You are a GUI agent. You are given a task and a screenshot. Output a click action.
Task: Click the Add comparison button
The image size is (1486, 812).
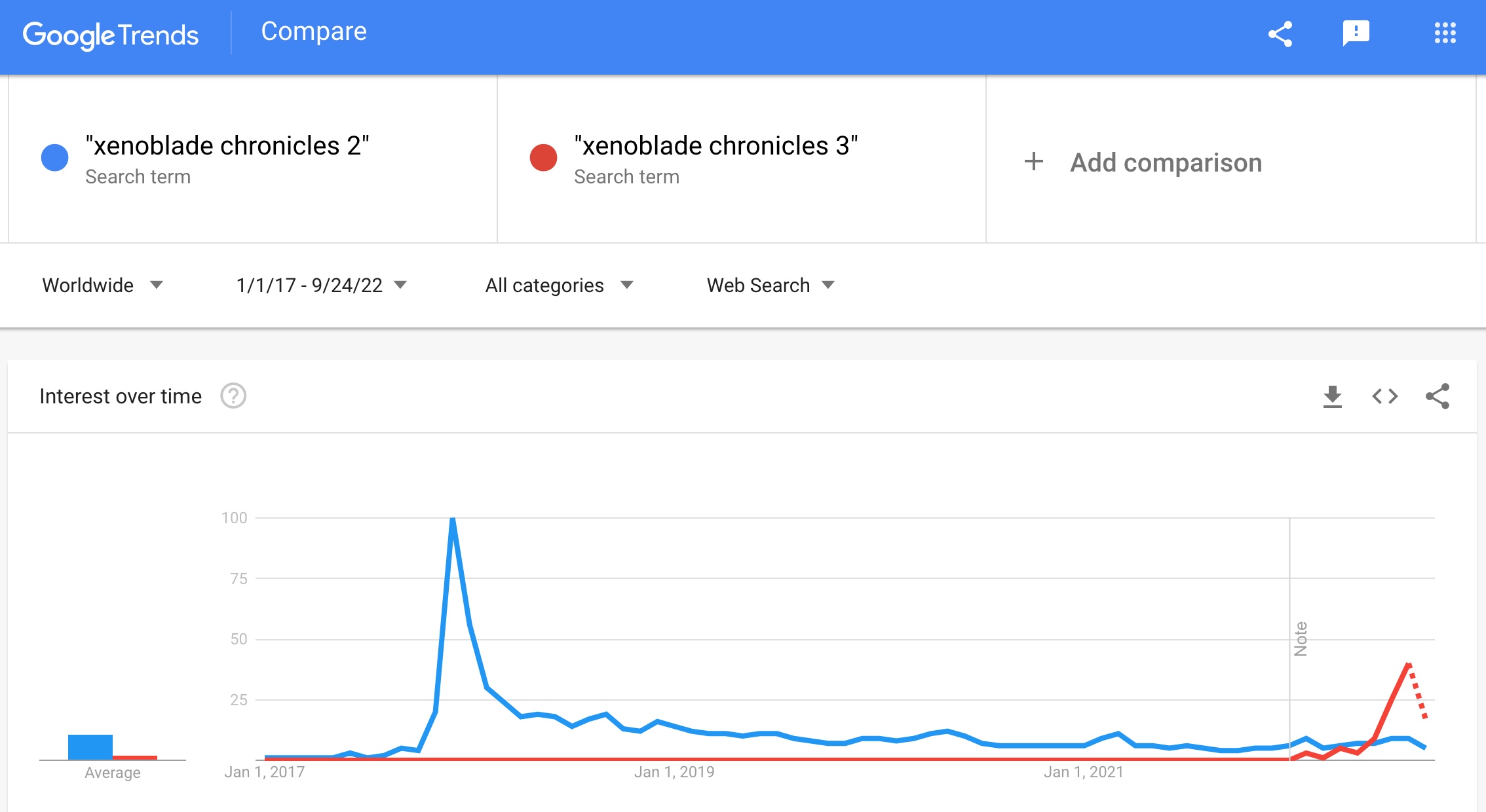[x=1143, y=162]
